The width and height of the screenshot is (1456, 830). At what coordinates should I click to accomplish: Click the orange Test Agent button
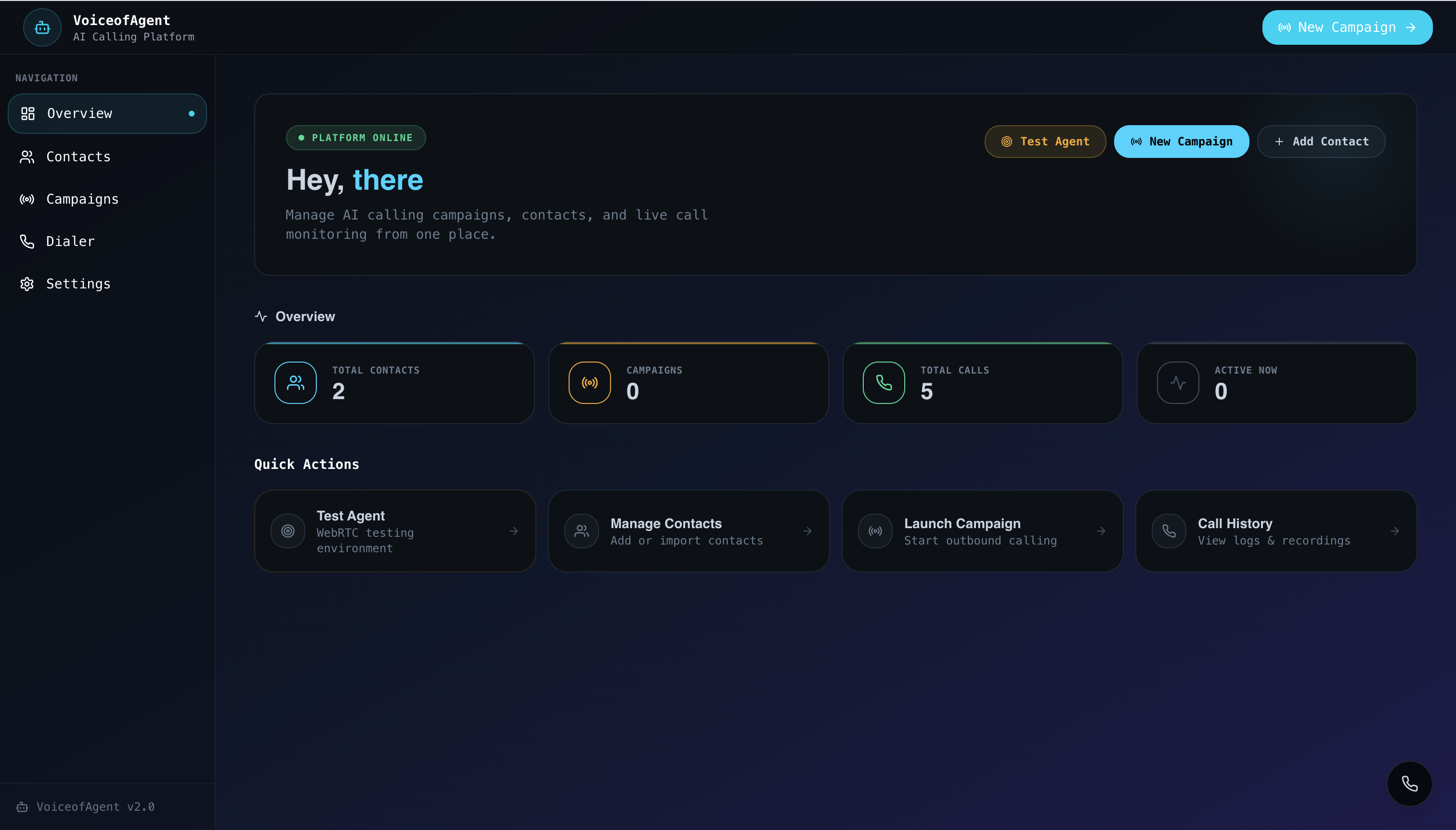click(x=1045, y=142)
